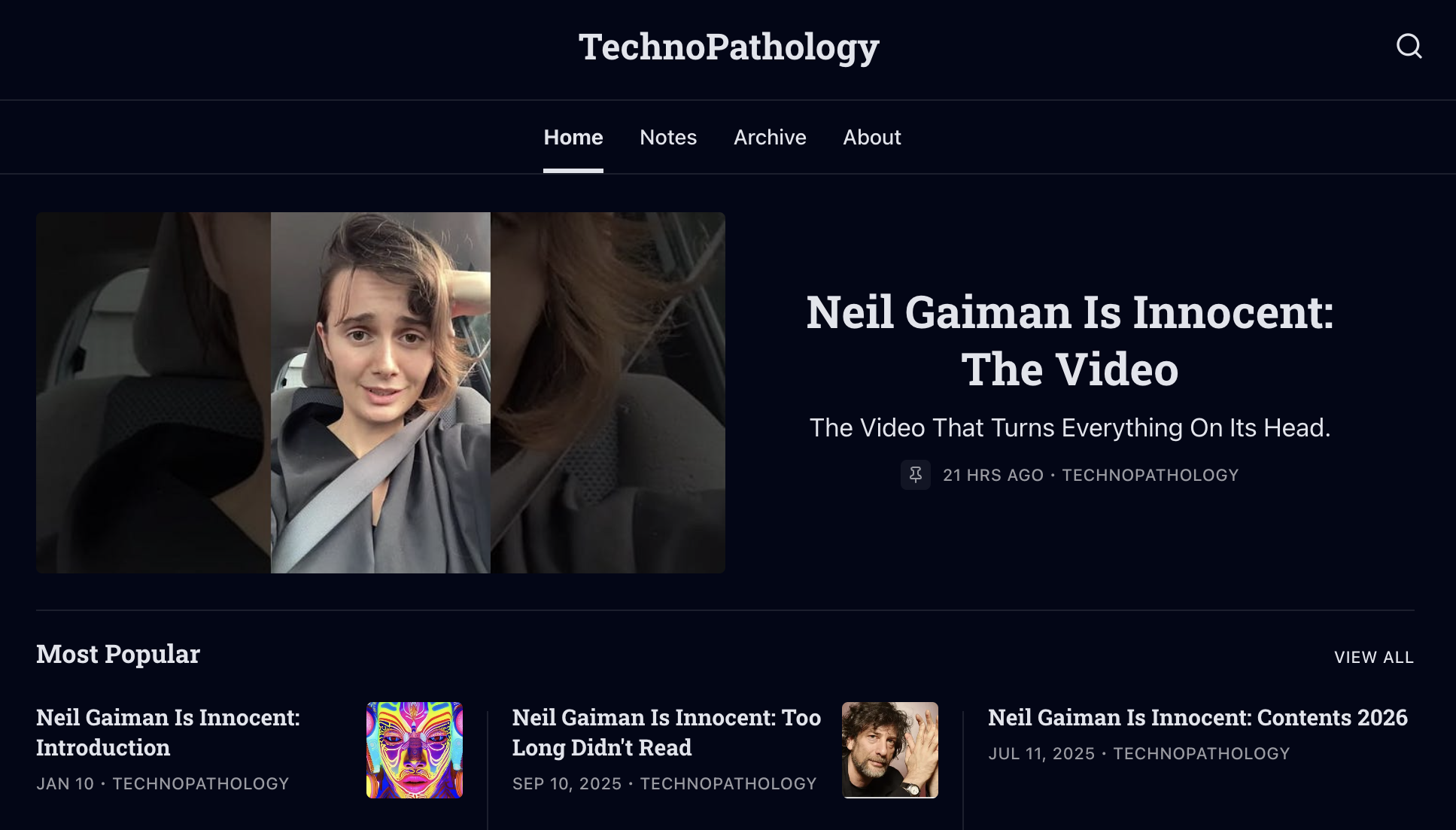Viewport: 1456px width, 830px height.
Task: Open 'Neil Gaiman Is Innocent: Introduction' post
Action: click(168, 732)
